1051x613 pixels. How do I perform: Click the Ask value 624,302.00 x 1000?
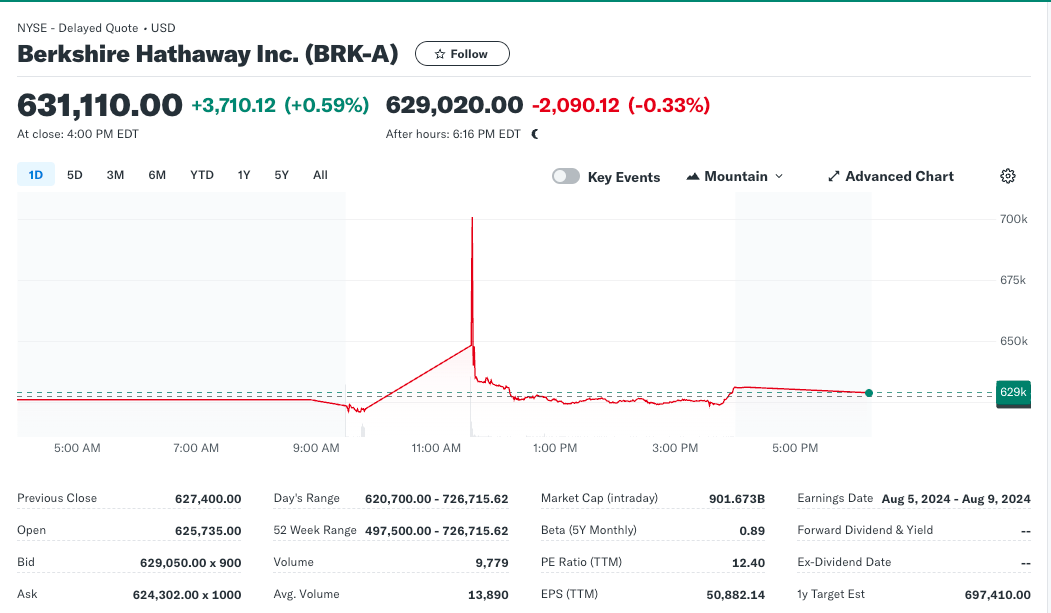187,595
